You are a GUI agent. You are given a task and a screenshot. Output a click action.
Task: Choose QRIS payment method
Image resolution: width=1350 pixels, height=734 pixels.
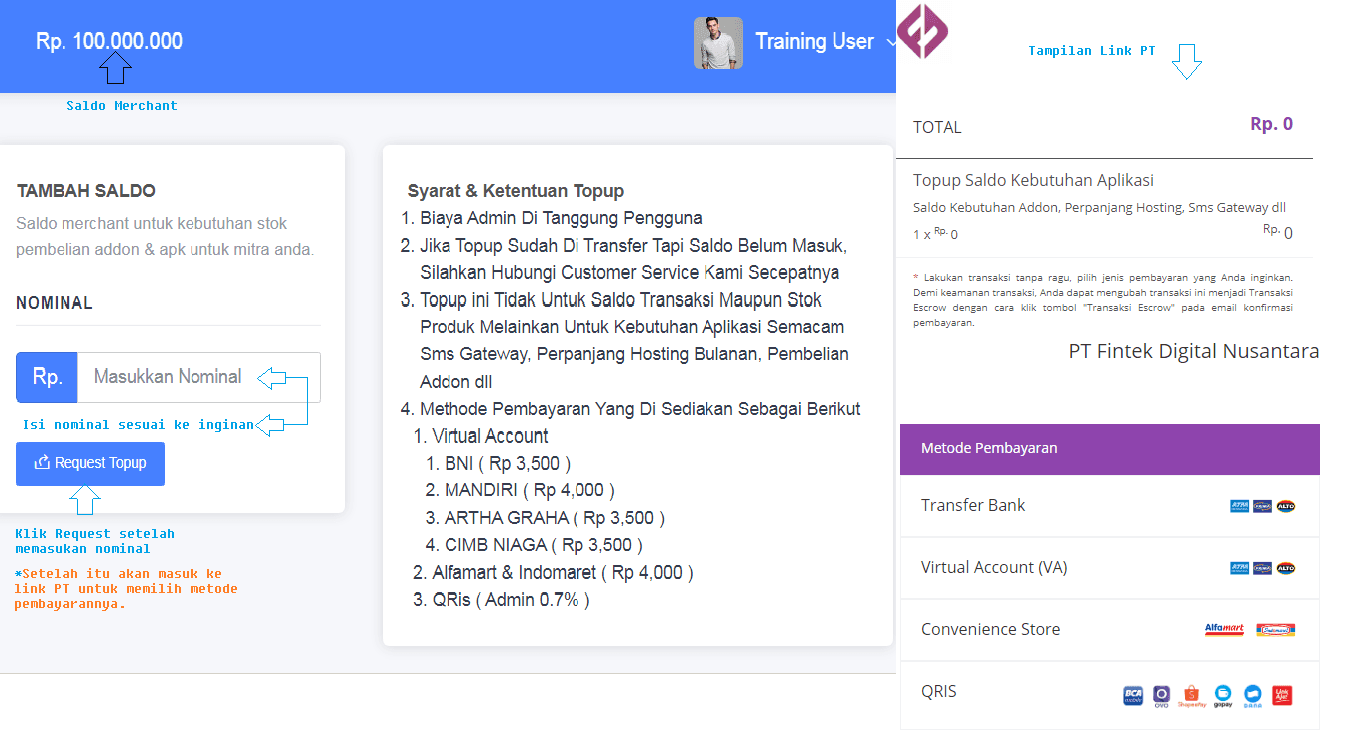[939, 692]
